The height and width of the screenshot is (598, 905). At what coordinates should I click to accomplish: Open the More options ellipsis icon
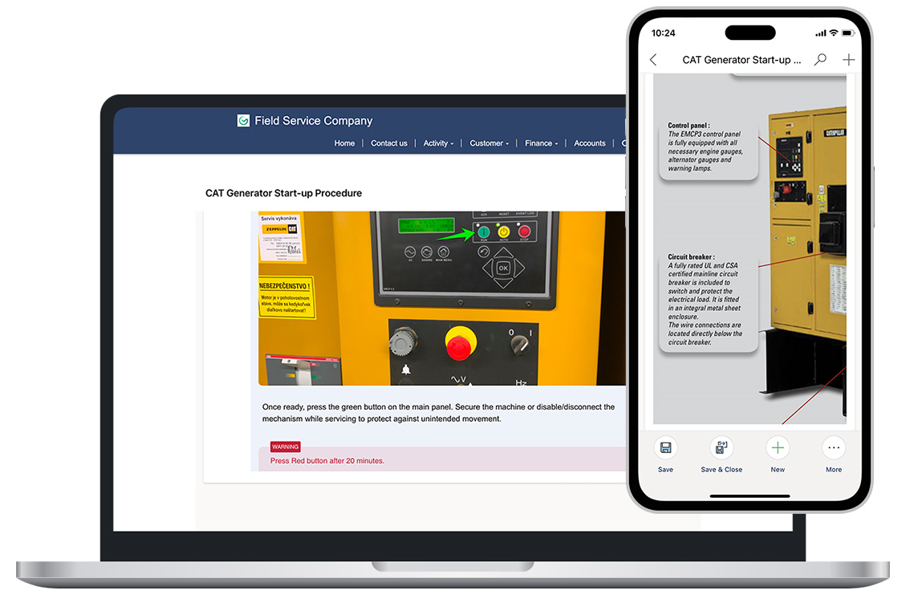pos(833,448)
